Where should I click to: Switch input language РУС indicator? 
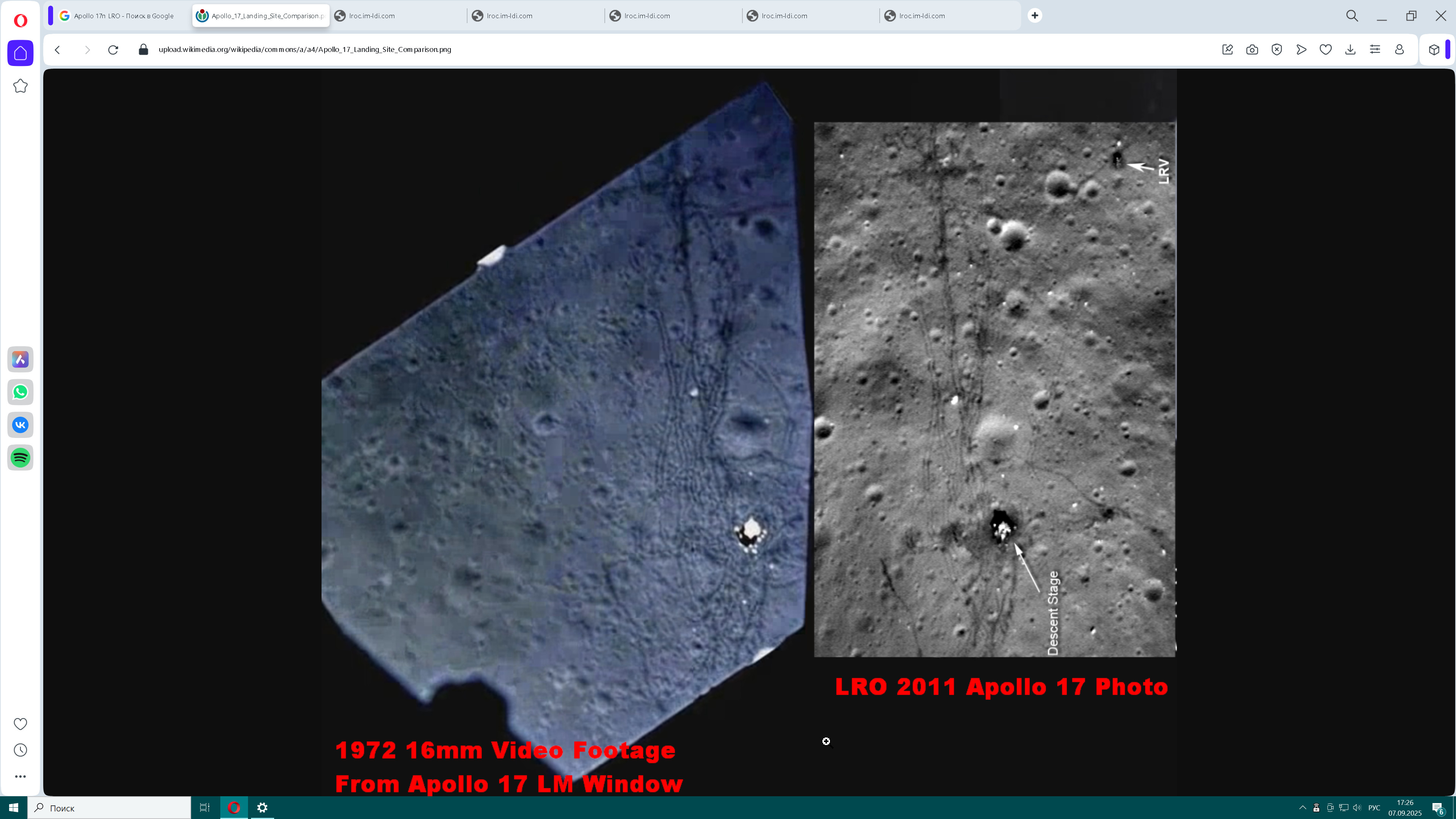[x=1374, y=808]
